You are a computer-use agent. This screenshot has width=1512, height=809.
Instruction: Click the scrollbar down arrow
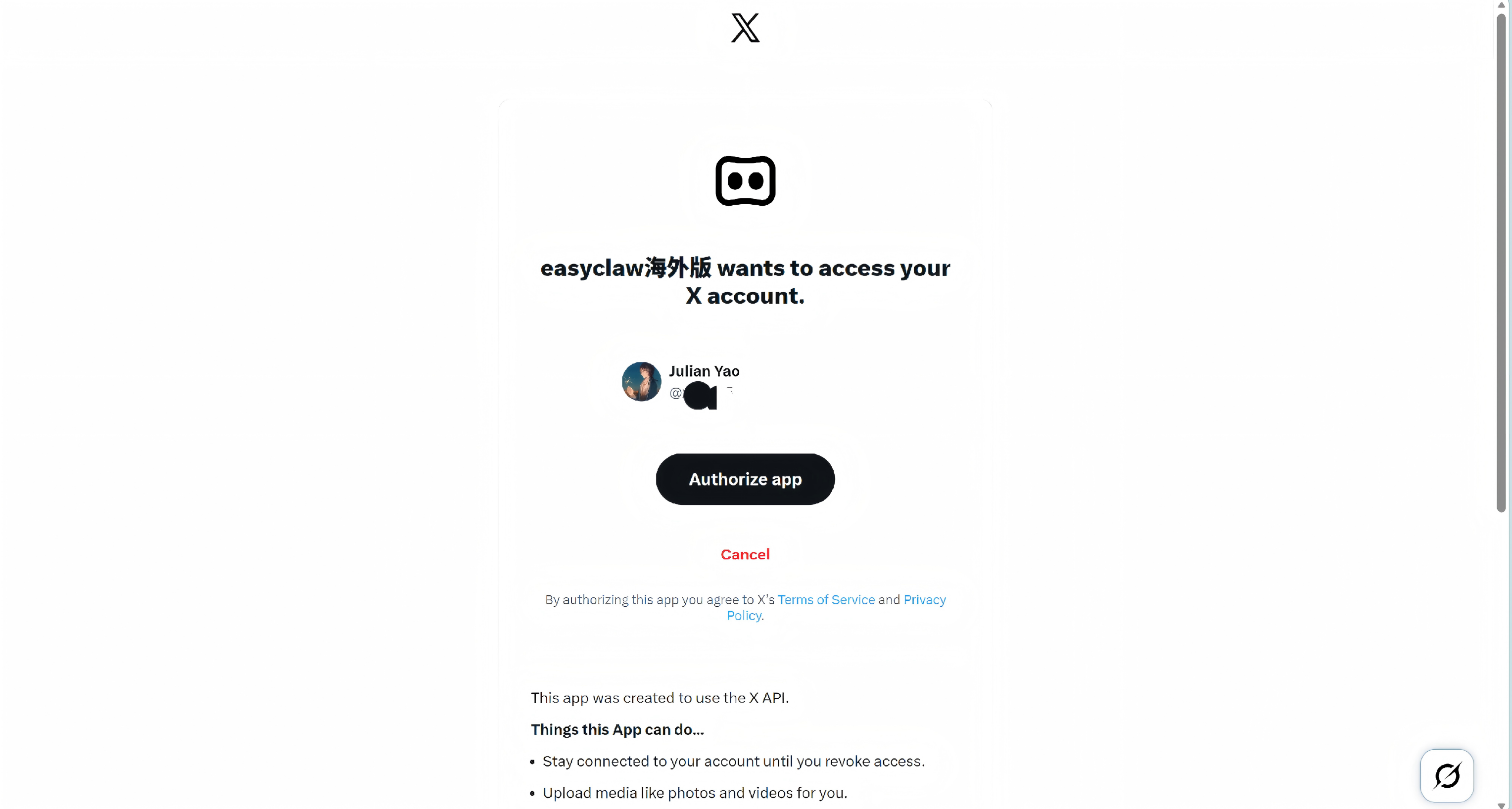coord(1502,805)
